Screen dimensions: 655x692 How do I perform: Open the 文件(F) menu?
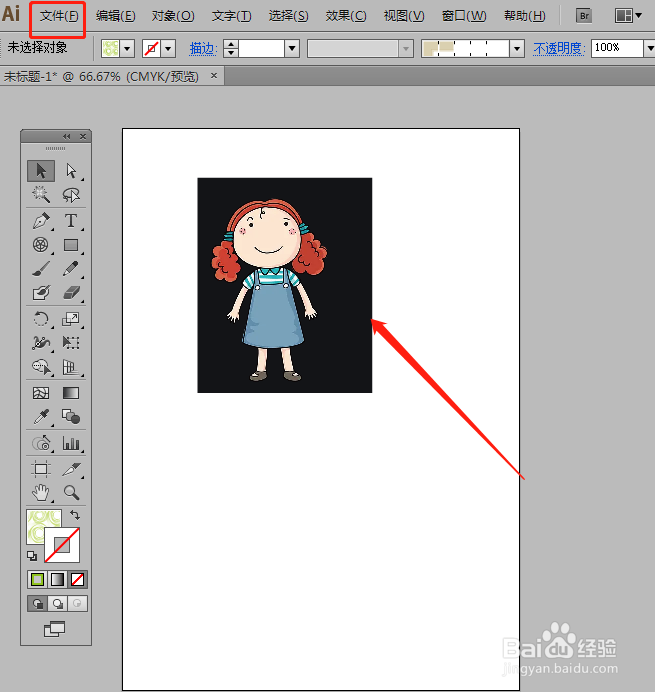pyautogui.click(x=59, y=16)
